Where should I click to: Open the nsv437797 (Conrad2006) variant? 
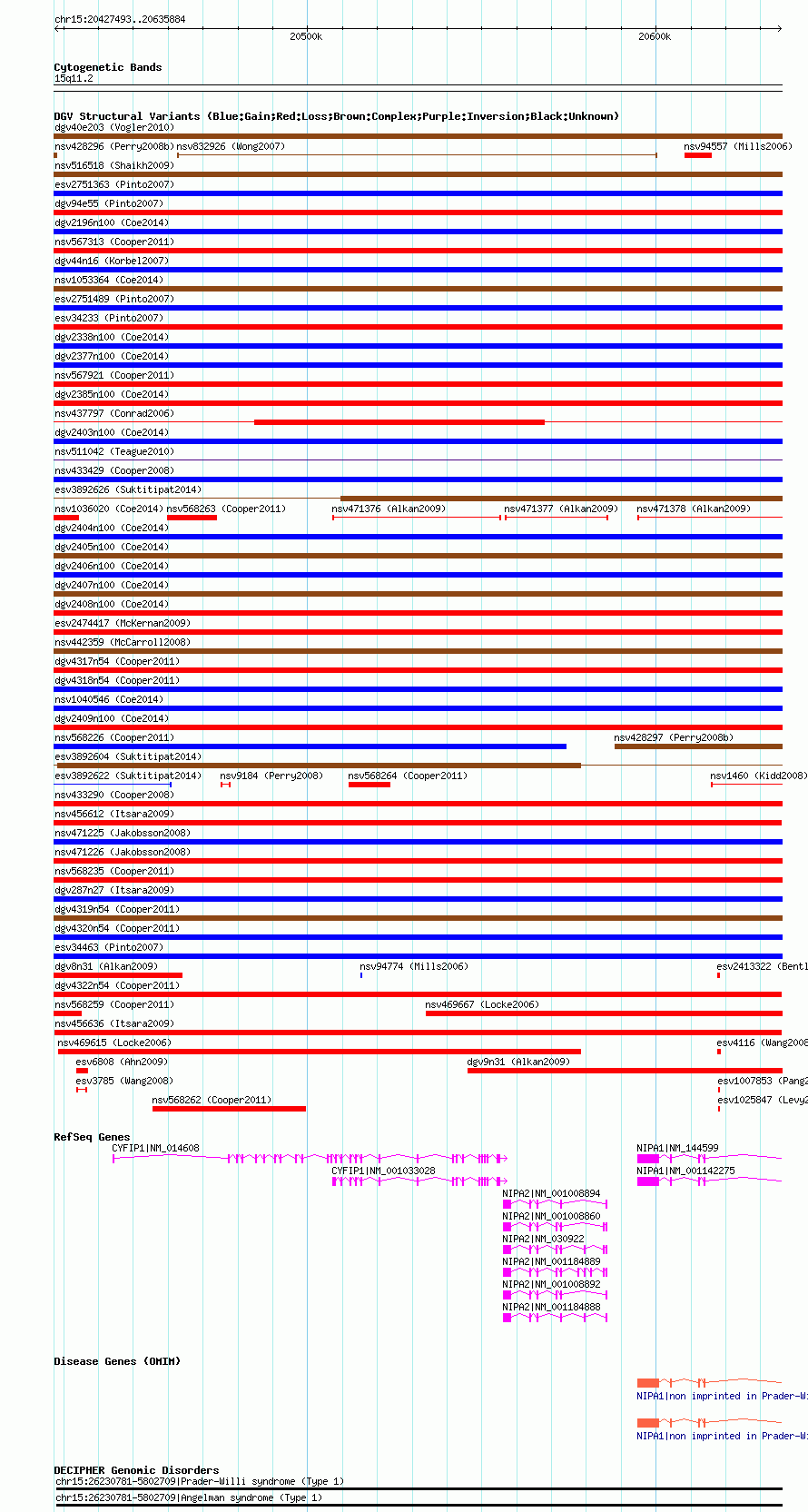click(x=113, y=413)
